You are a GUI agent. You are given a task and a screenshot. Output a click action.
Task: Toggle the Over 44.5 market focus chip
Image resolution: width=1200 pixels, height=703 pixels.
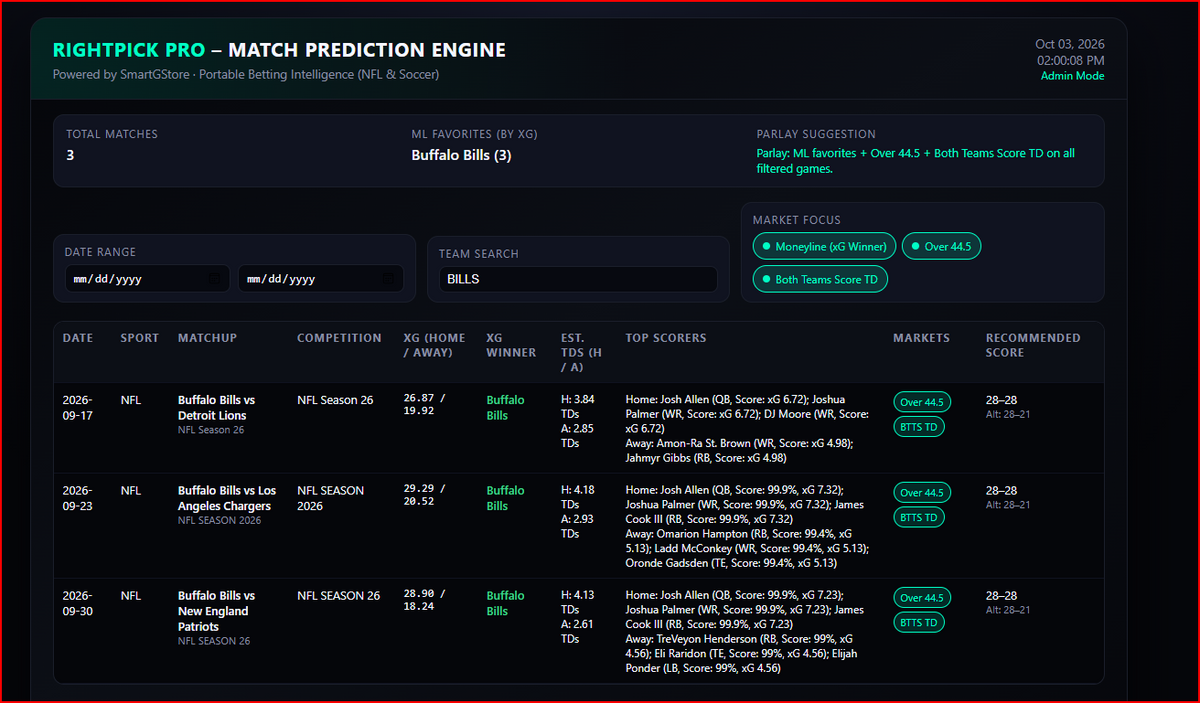[942, 246]
